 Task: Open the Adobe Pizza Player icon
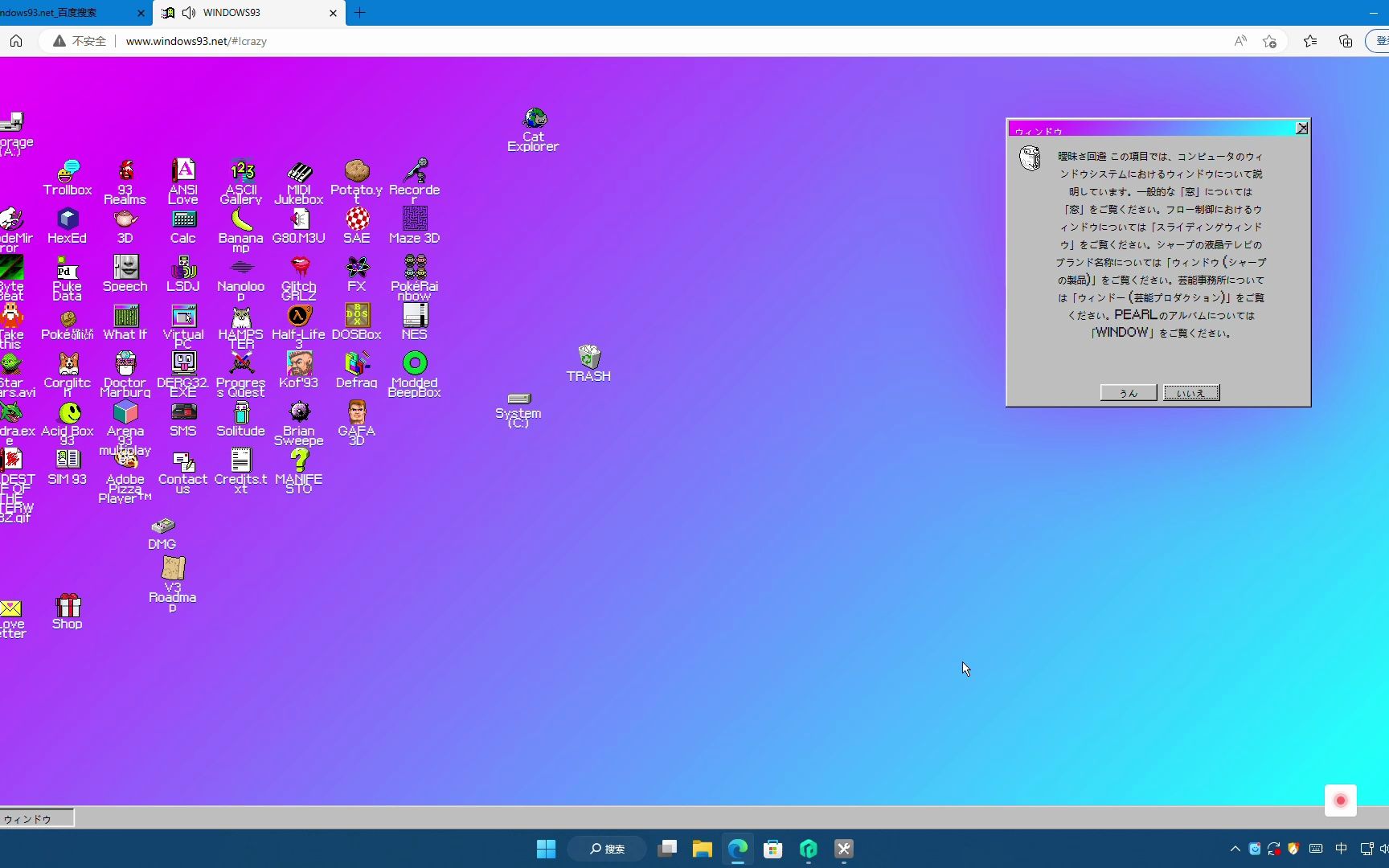[125, 476]
